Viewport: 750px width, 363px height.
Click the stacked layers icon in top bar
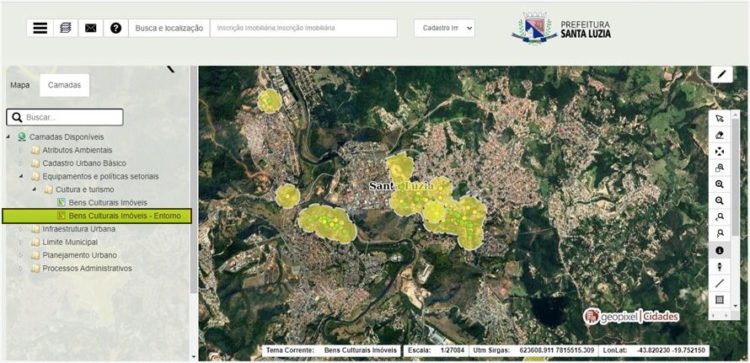click(66, 28)
